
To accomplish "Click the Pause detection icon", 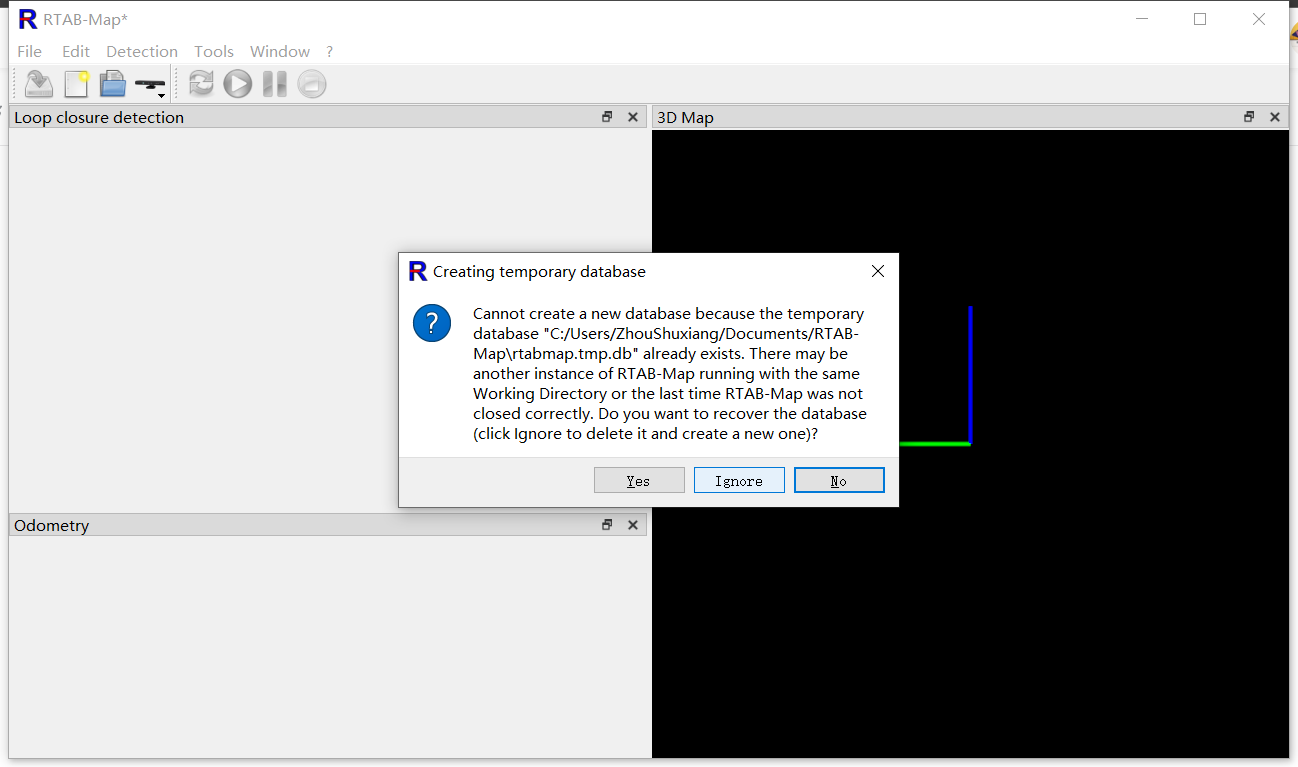I will pos(274,84).
